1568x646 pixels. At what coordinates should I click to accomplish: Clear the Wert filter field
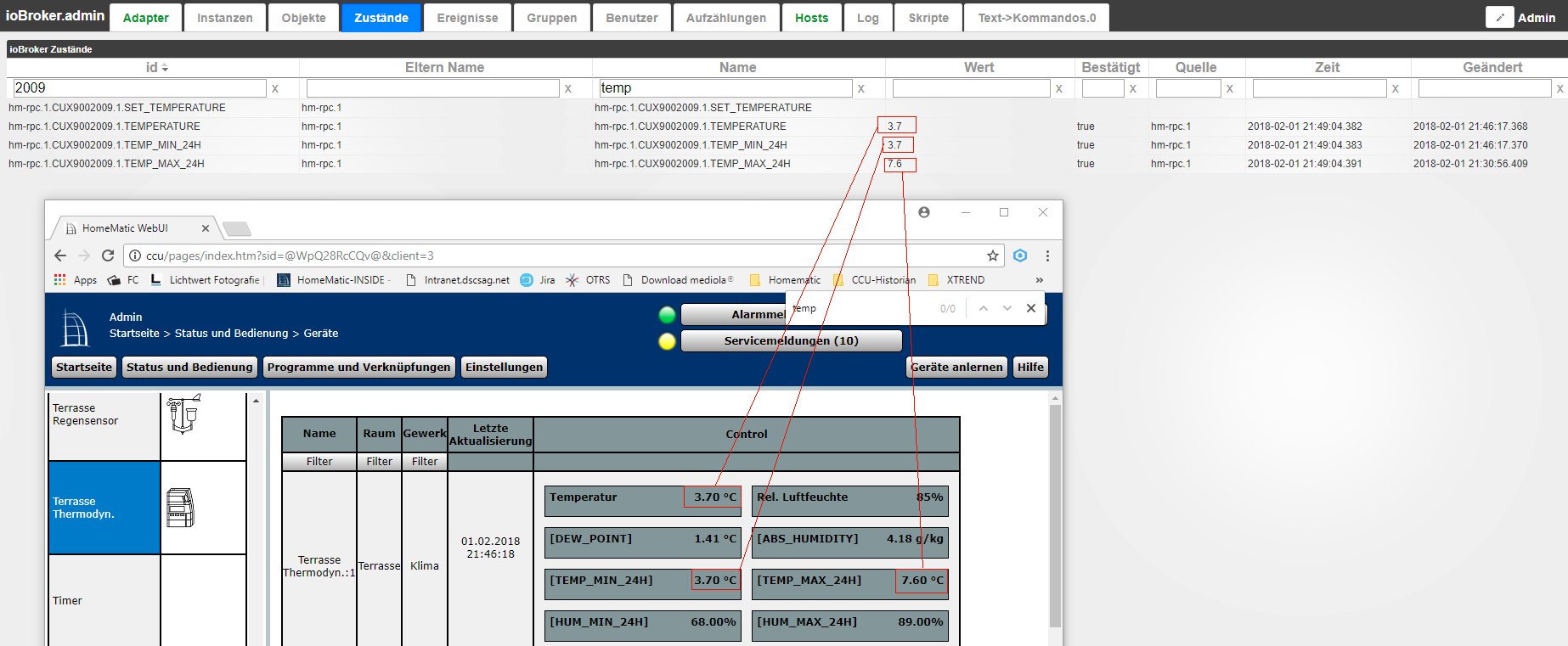coord(1059,88)
